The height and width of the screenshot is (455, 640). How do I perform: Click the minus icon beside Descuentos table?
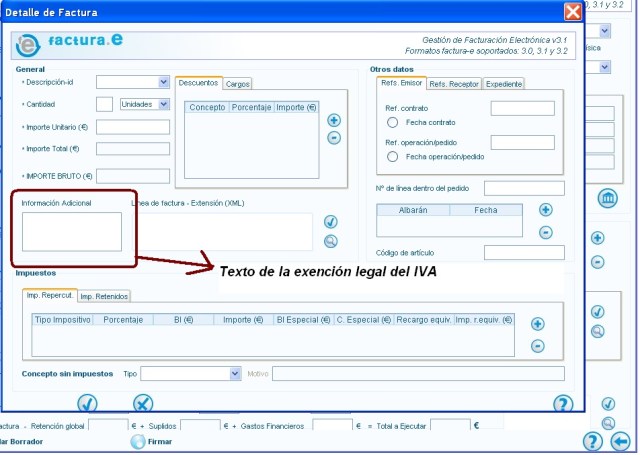[334, 138]
